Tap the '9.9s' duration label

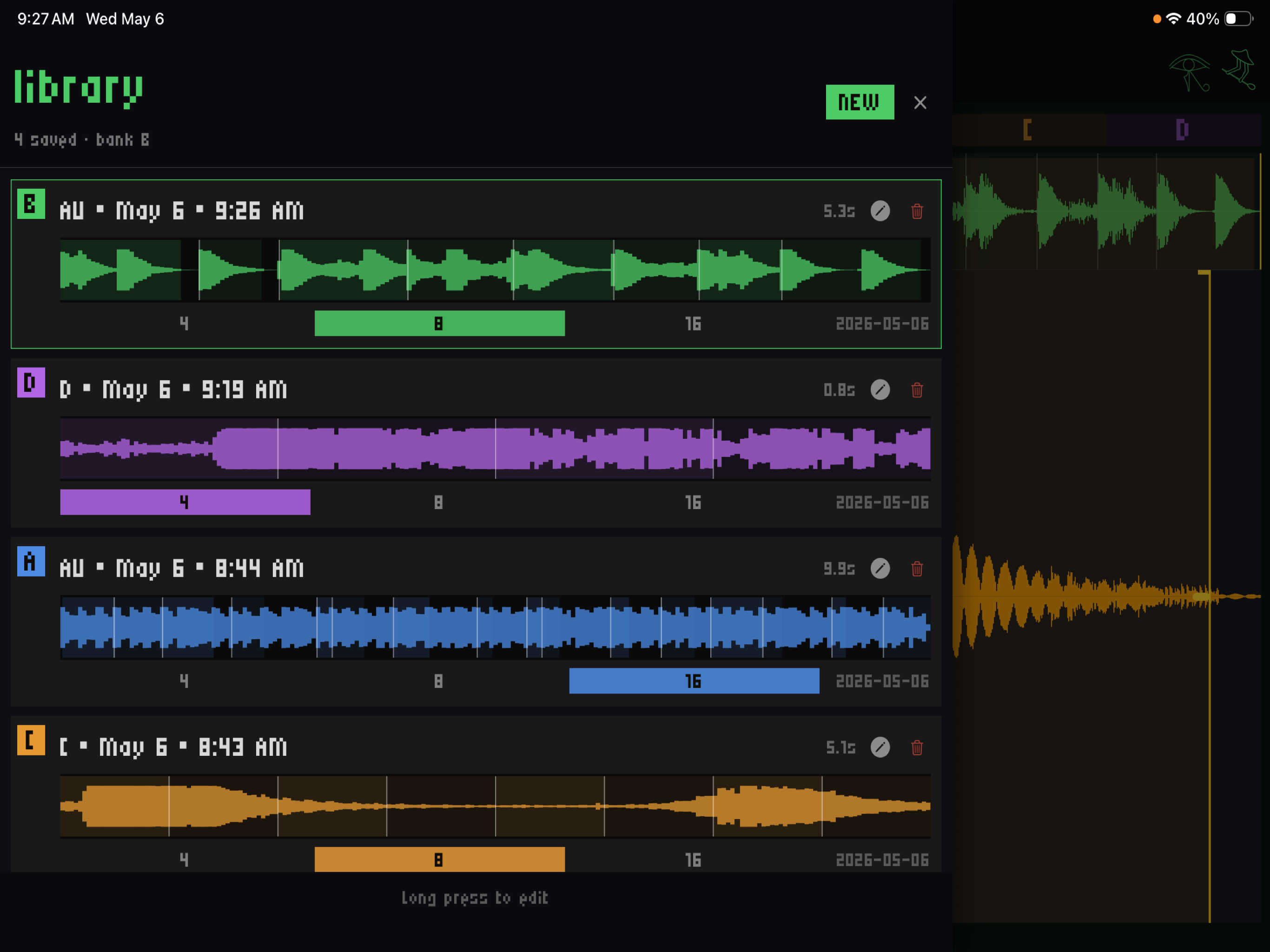[x=839, y=569]
